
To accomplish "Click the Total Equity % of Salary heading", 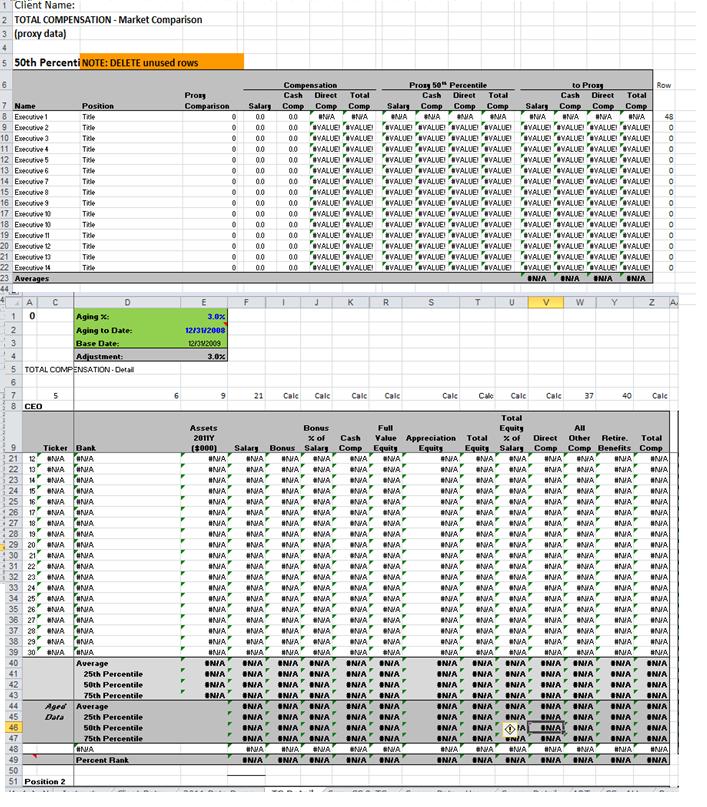I will [x=511, y=433].
